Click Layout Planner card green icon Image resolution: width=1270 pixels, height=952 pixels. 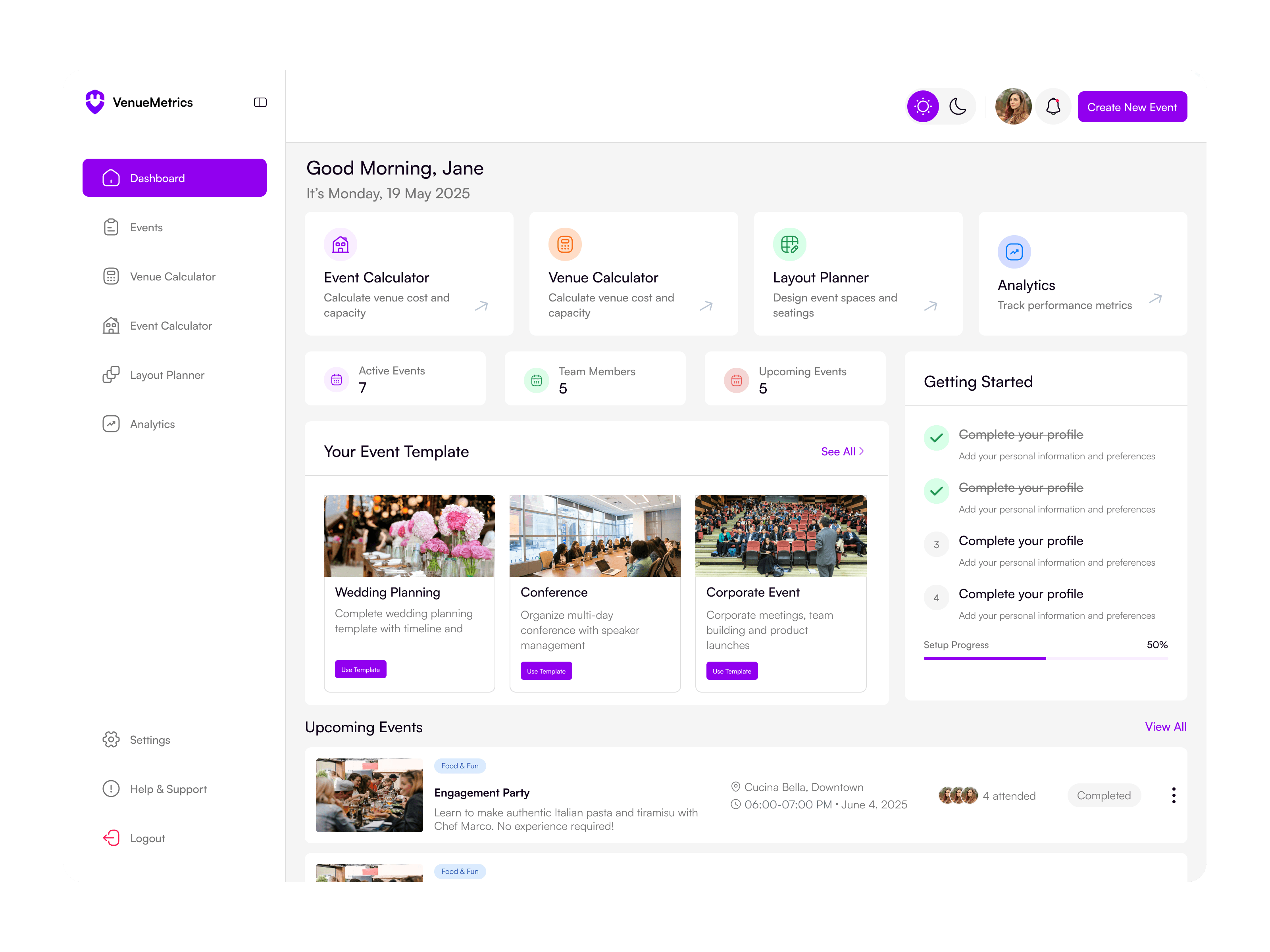(x=789, y=244)
